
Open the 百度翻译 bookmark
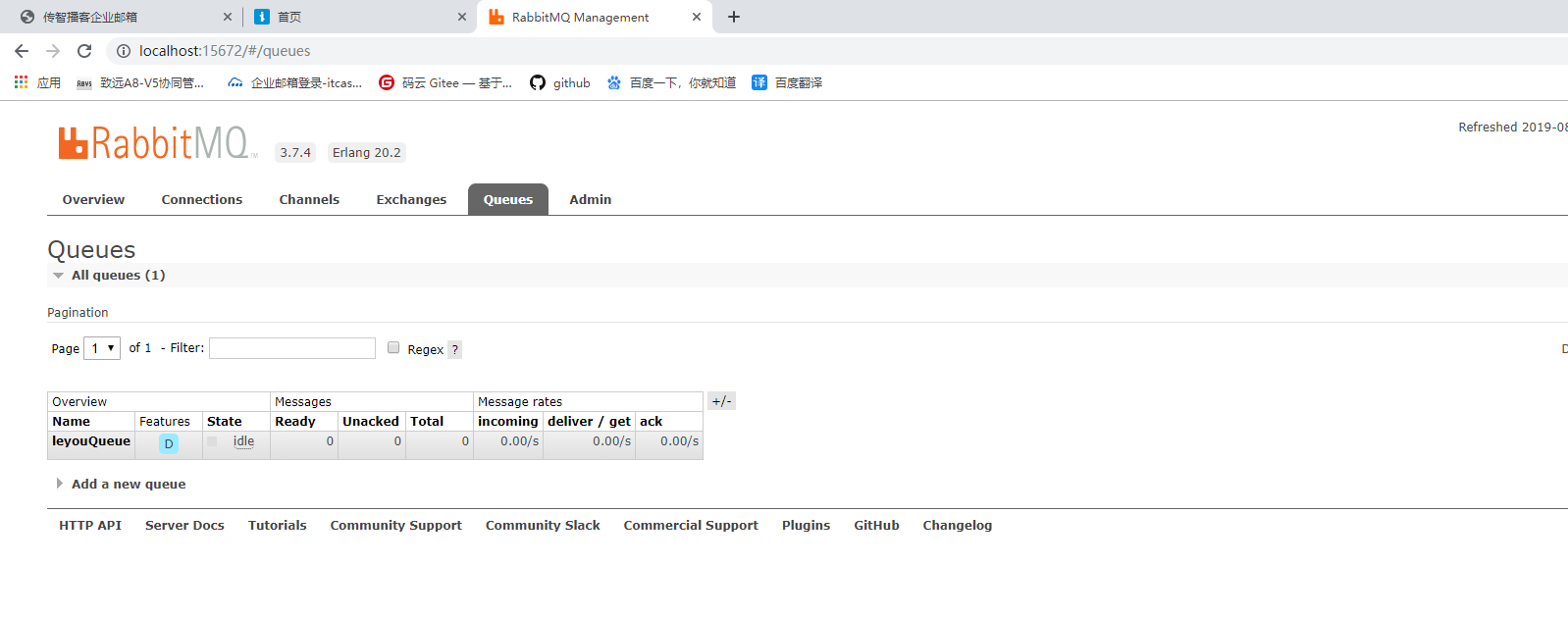[x=787, y=82]
